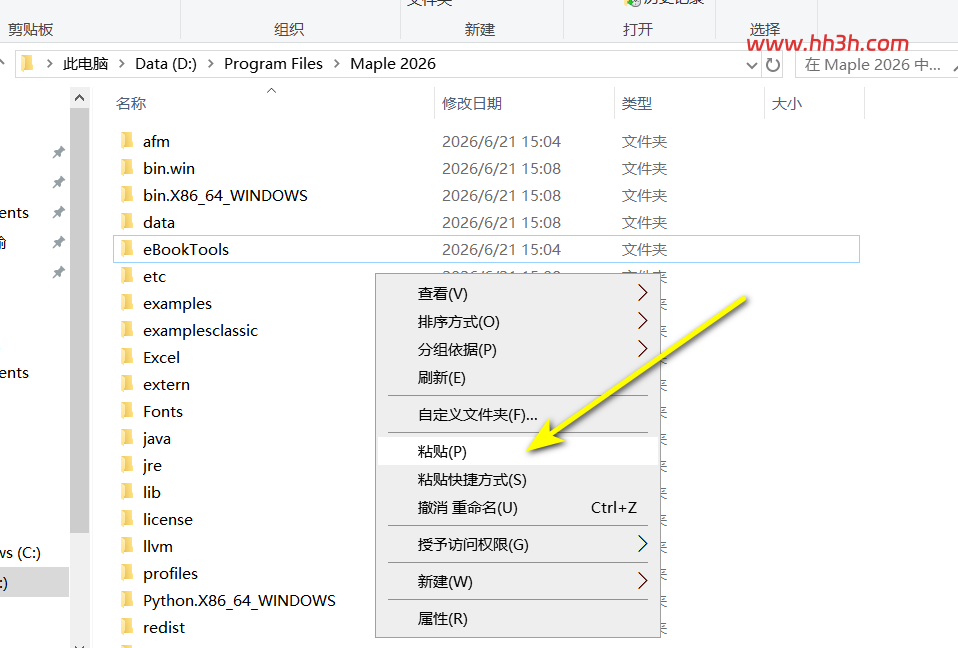This screenshot has height=648, width=958.
Task: Click the llvm folder icon
Action: click(127, 546)
